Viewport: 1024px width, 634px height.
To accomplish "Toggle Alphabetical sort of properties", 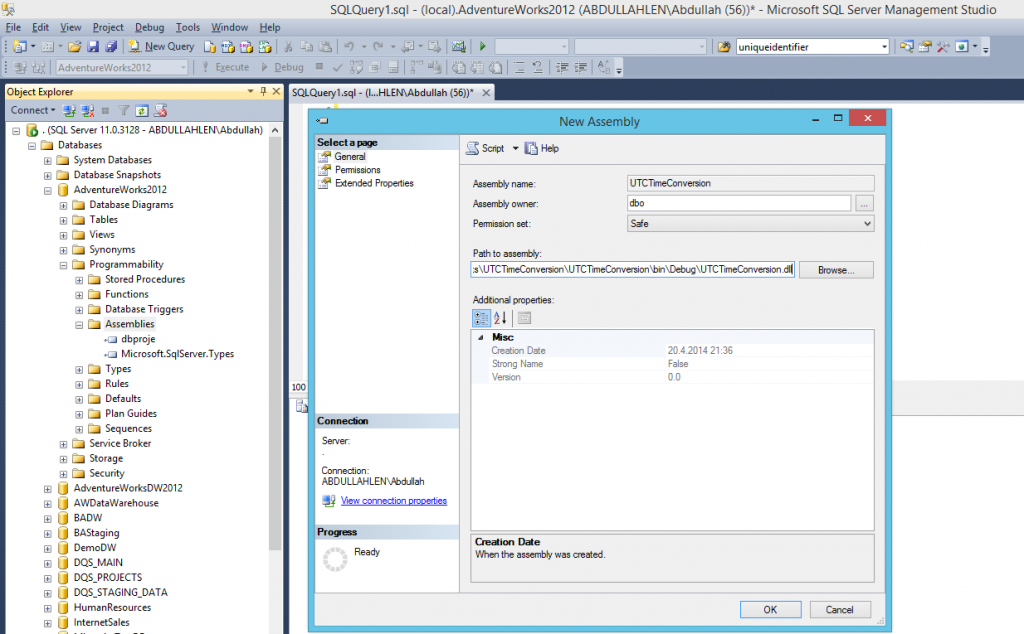I will tap(500, 318).
